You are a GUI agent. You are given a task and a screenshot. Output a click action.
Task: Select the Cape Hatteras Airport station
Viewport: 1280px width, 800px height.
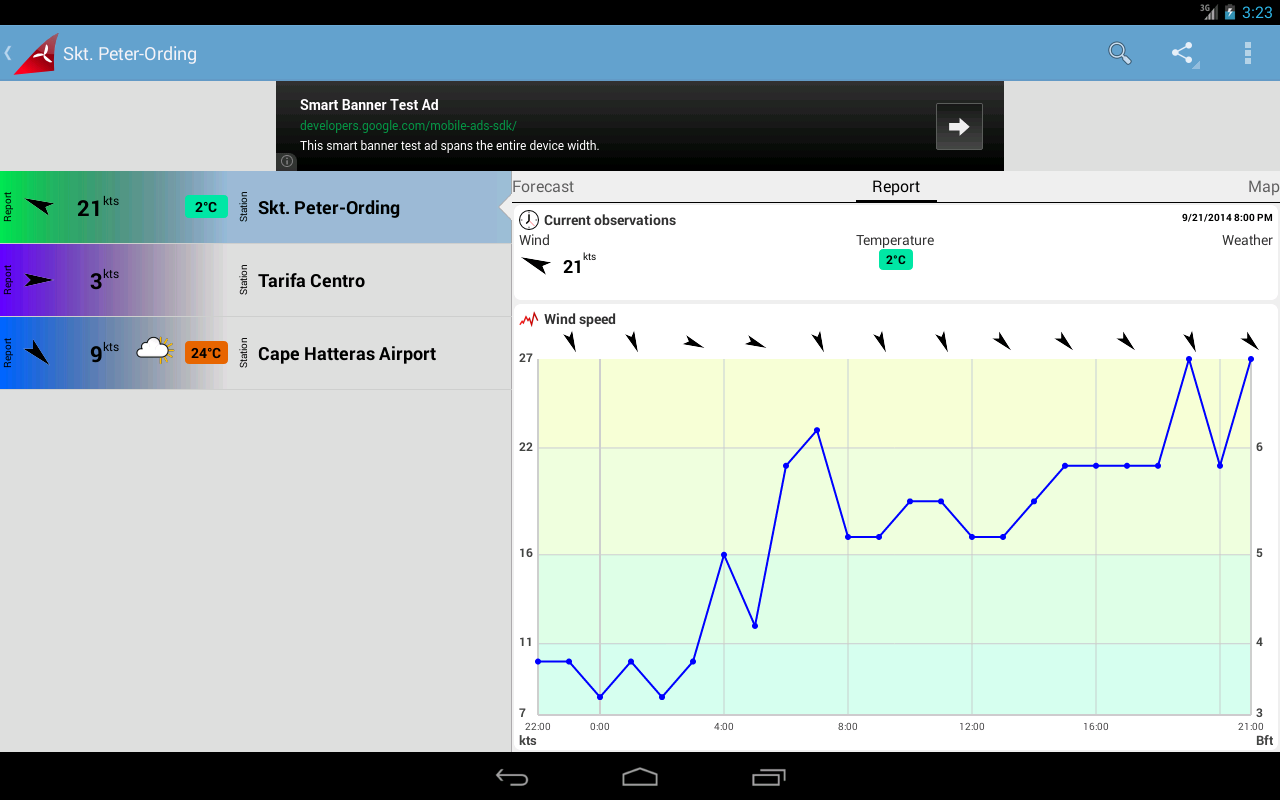pos(347,353)
